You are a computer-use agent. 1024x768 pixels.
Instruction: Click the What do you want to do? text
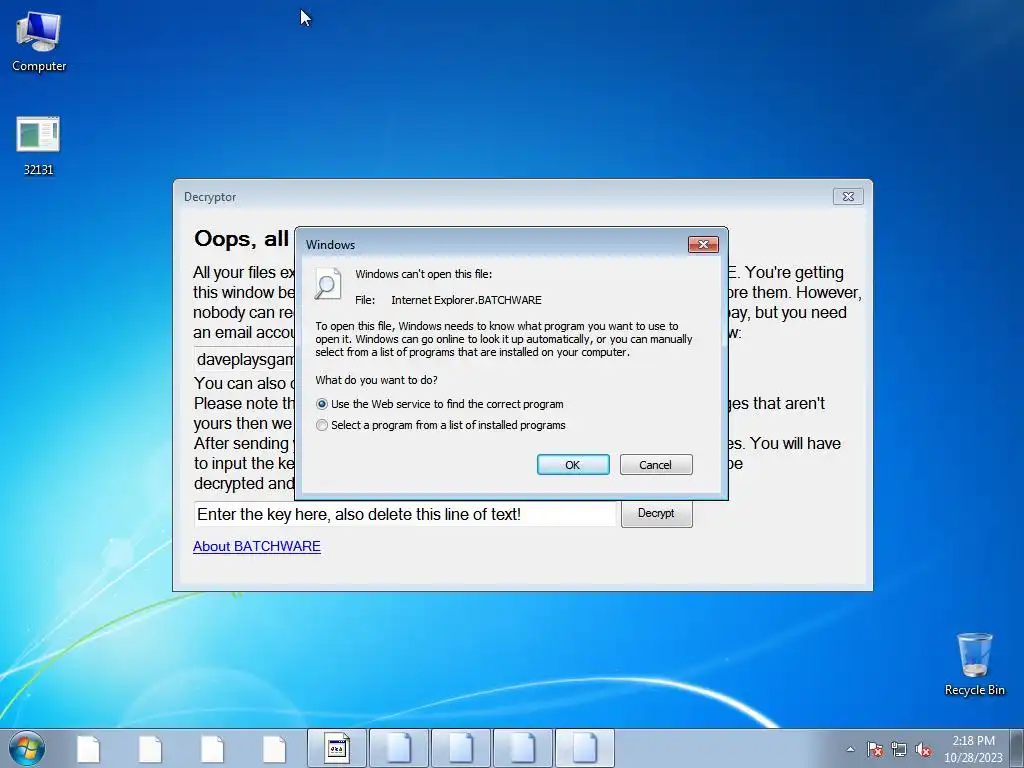tap(376, 380)
